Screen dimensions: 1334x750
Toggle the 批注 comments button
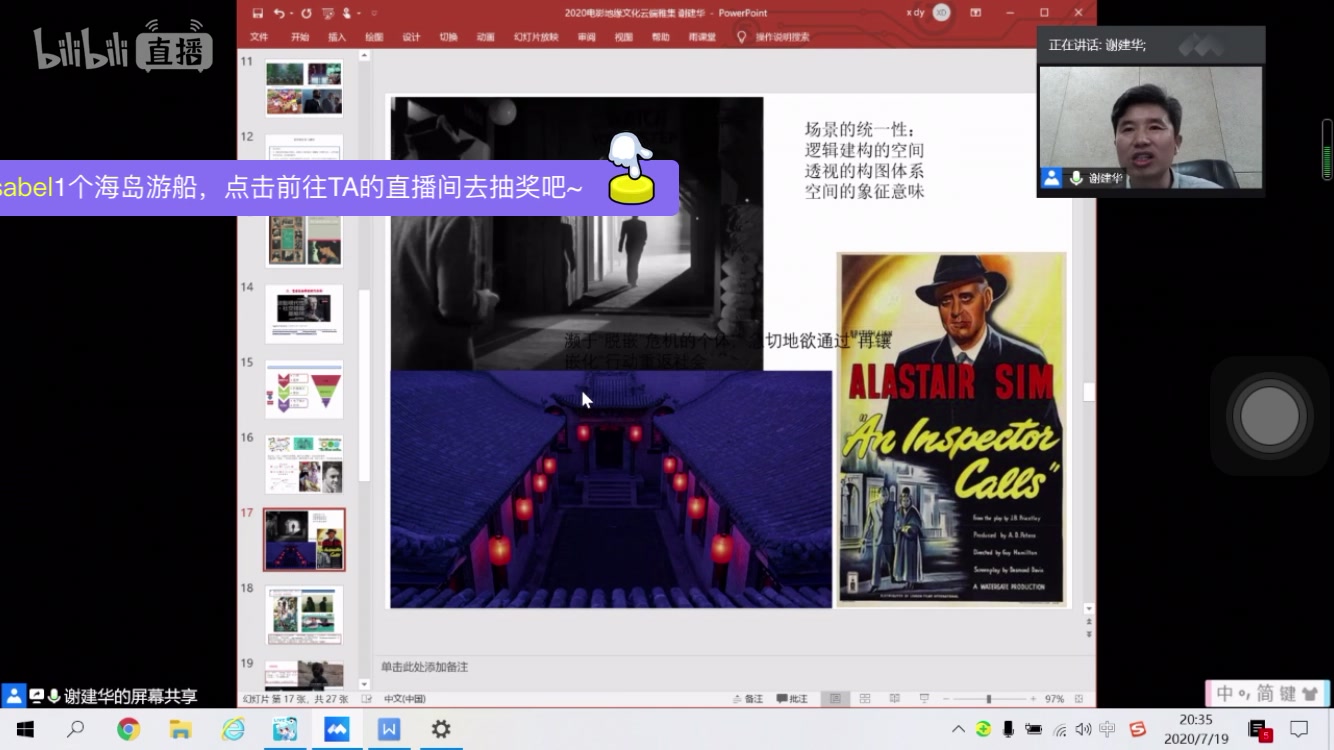click(x=792, y=699)
